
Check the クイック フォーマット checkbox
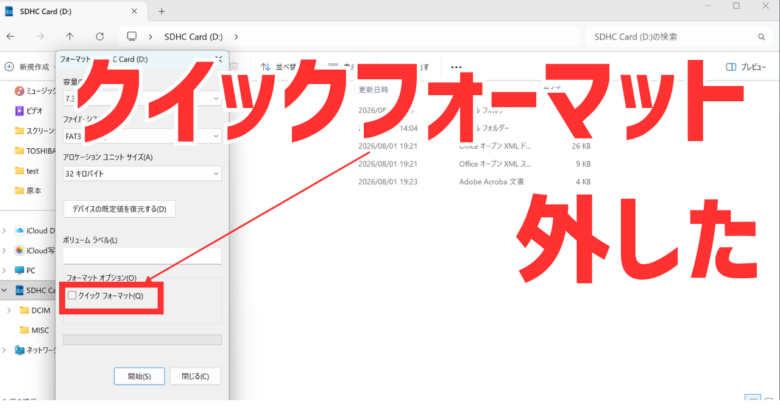[72, 296]
